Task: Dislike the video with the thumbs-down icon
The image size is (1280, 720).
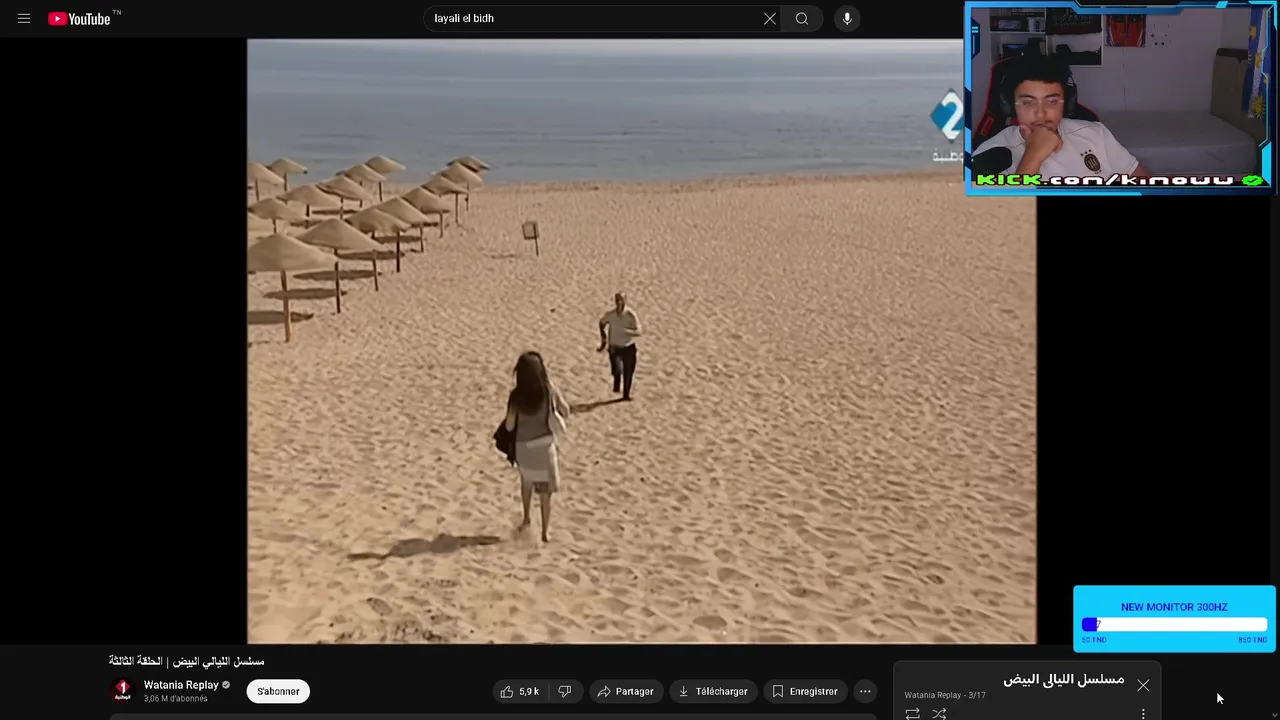Action: (x=565, y=691)
